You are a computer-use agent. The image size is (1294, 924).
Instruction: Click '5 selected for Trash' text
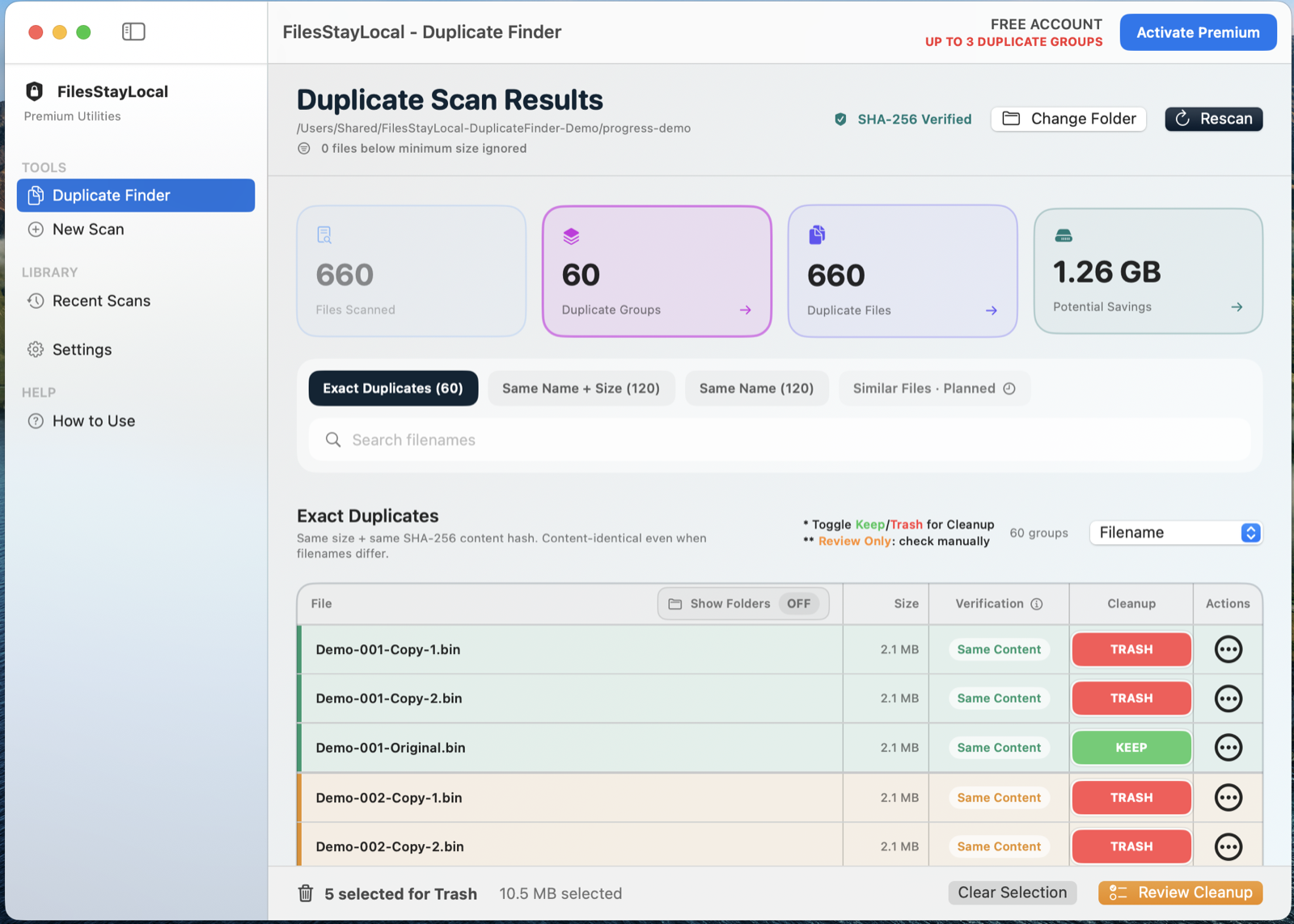pyautogui.click(x=400, y=894)
